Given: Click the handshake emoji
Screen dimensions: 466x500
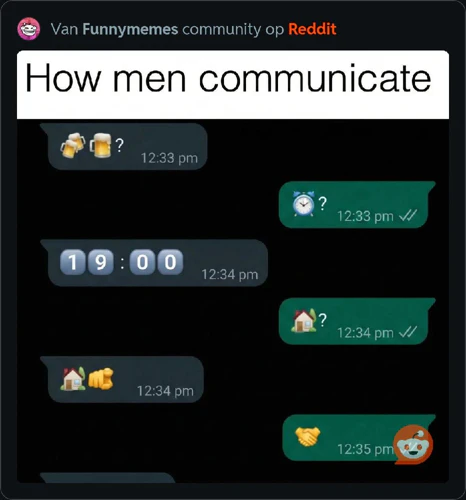Looking at the screenshot, I should click(307, 436).
